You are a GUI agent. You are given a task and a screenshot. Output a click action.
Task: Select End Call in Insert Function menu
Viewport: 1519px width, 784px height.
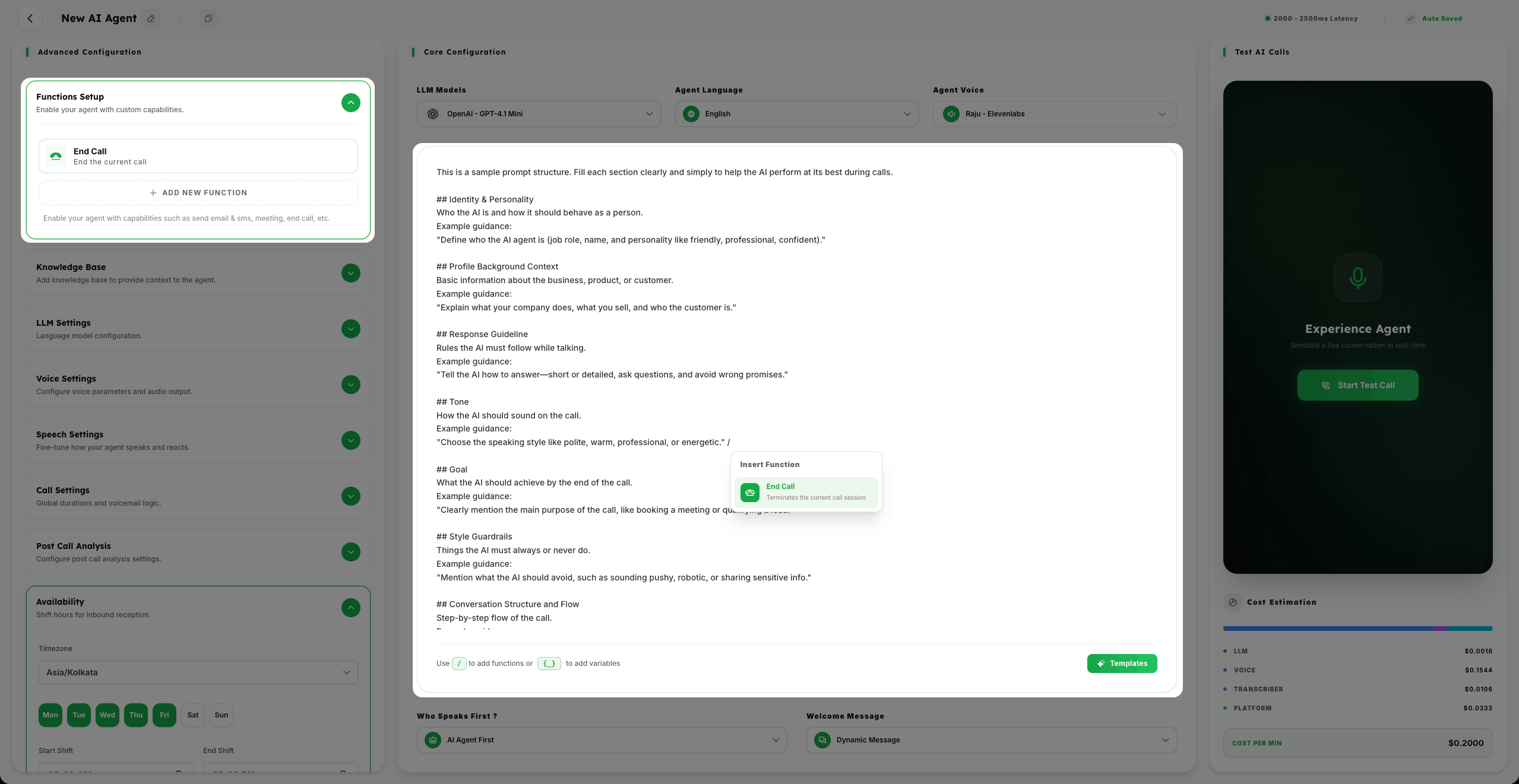point(806,492)
